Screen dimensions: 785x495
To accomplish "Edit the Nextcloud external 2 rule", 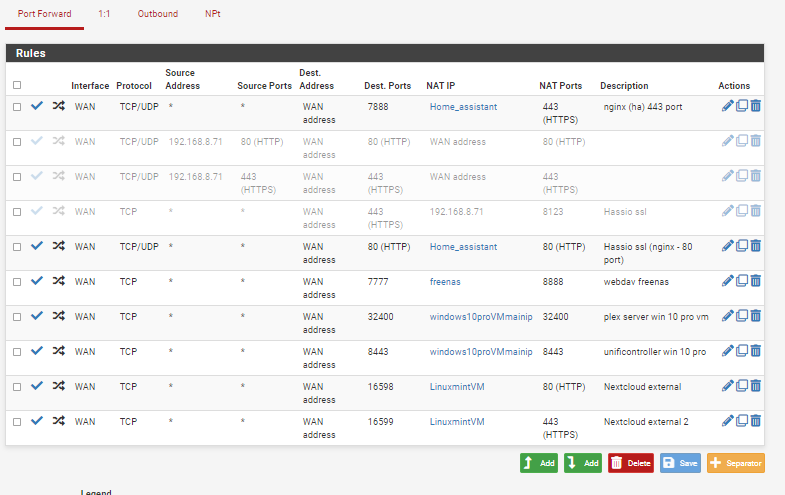I will coord(727,421).
